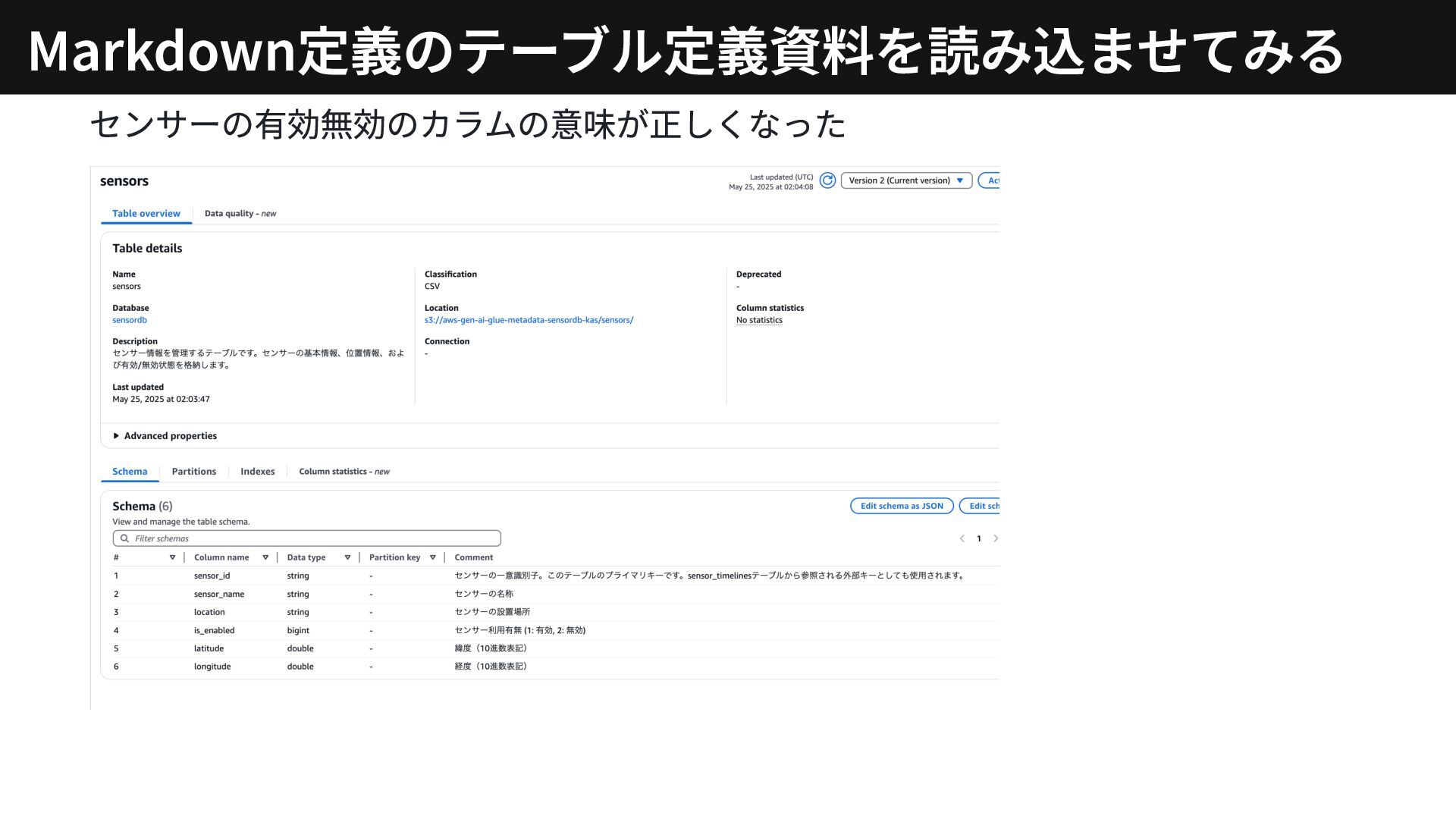Open the sensordb database link
Image resolution: width=1456 pixels, height=819 pixels.
click(x=130, y=320)
